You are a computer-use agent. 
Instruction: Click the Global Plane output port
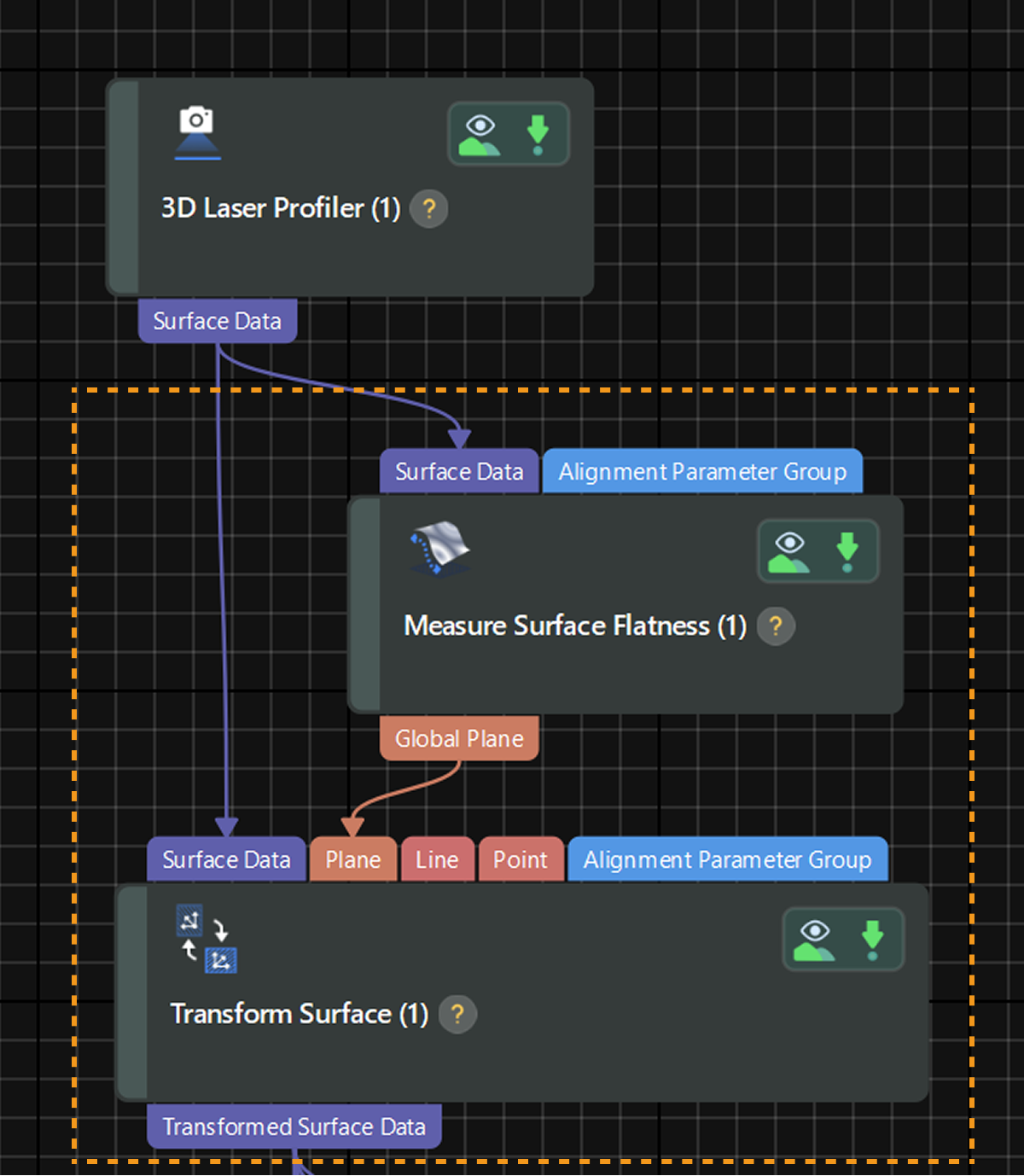[459, 737]
